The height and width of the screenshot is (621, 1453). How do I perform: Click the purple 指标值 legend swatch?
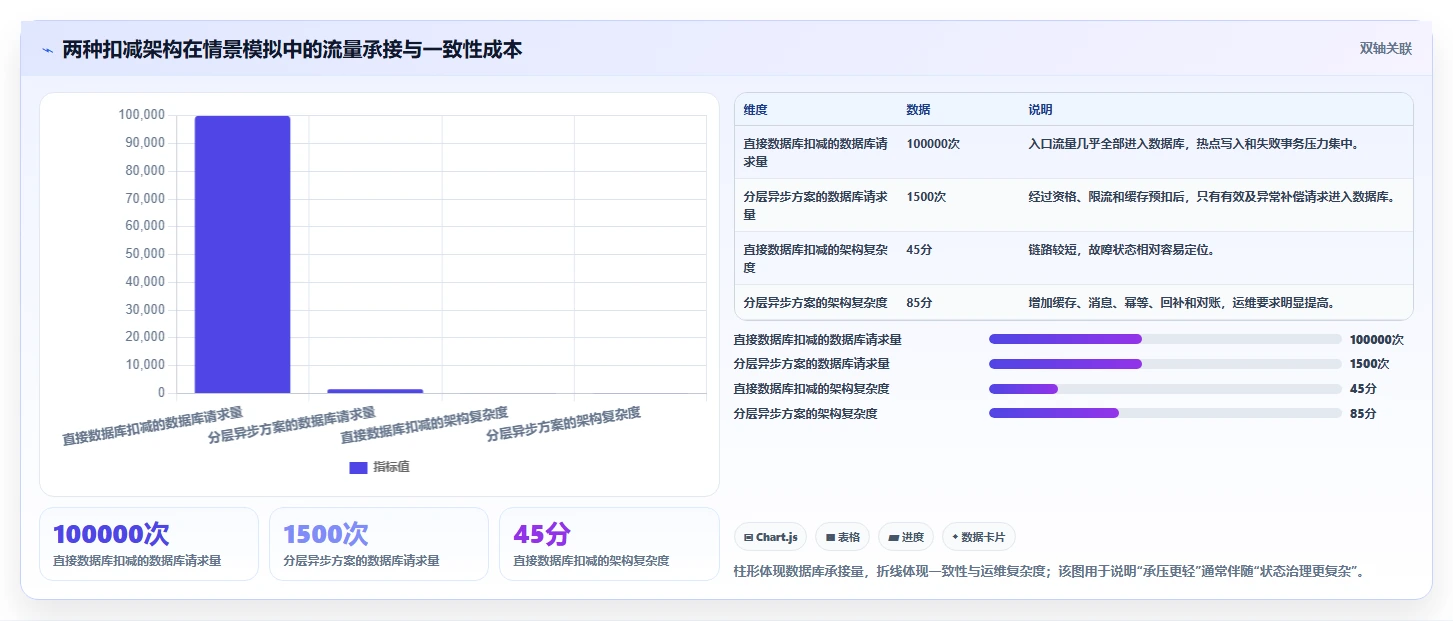click(x=358, y=467)
